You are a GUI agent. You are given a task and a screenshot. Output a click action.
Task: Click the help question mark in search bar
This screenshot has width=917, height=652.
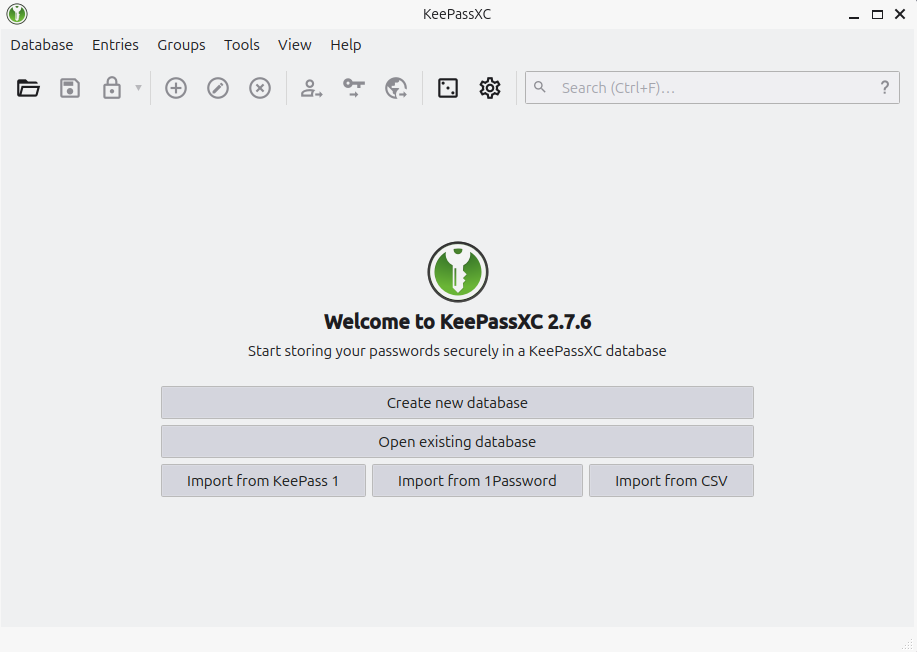884,87
